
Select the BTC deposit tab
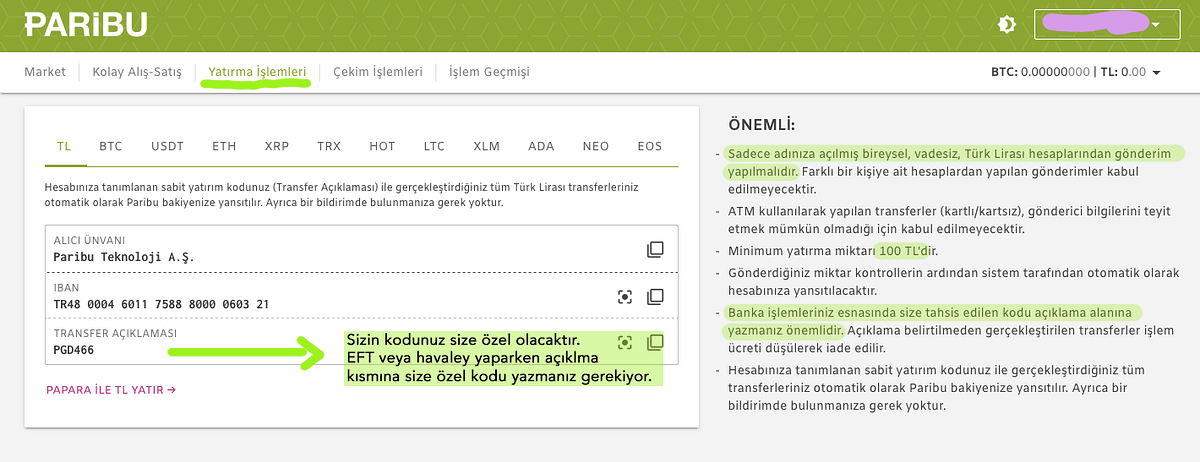coord(110,146)
